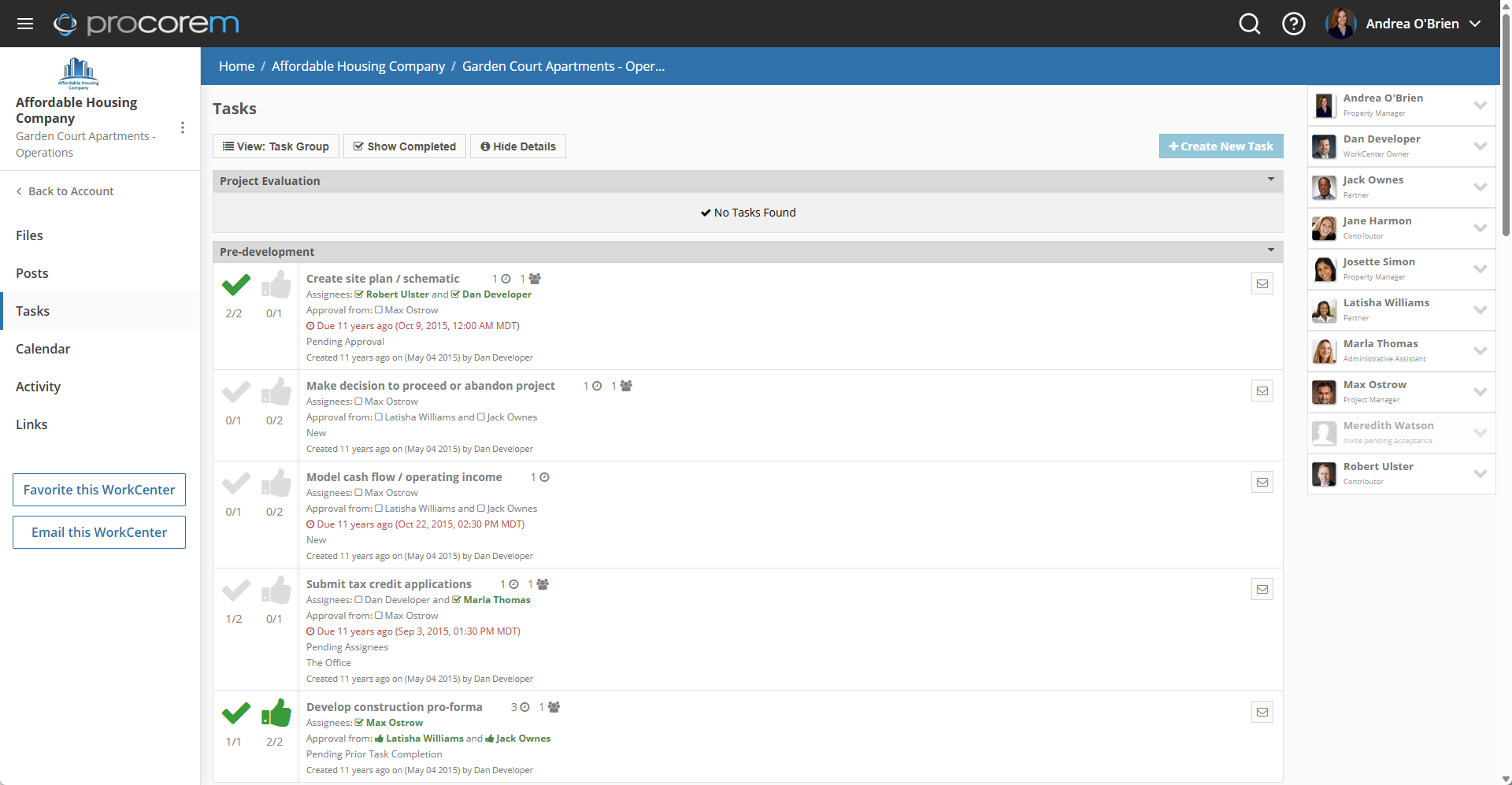This screenshot has height=785, width=1512.
Task: Check Dan Developer assignee on tax credit task
Action: pos(359,600)
